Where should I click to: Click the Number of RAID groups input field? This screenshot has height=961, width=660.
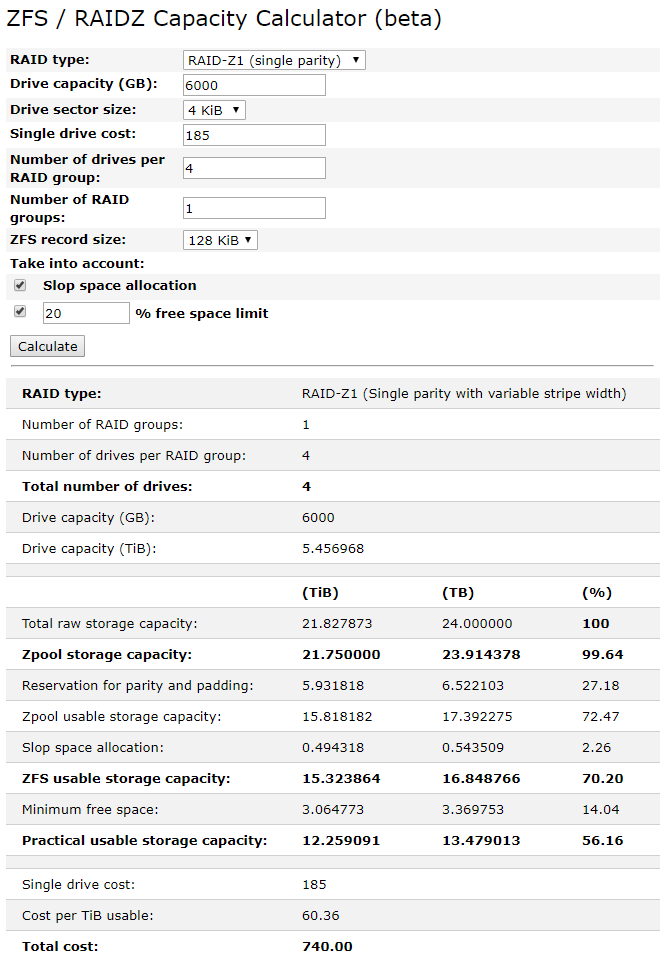[x=254, y=208]
